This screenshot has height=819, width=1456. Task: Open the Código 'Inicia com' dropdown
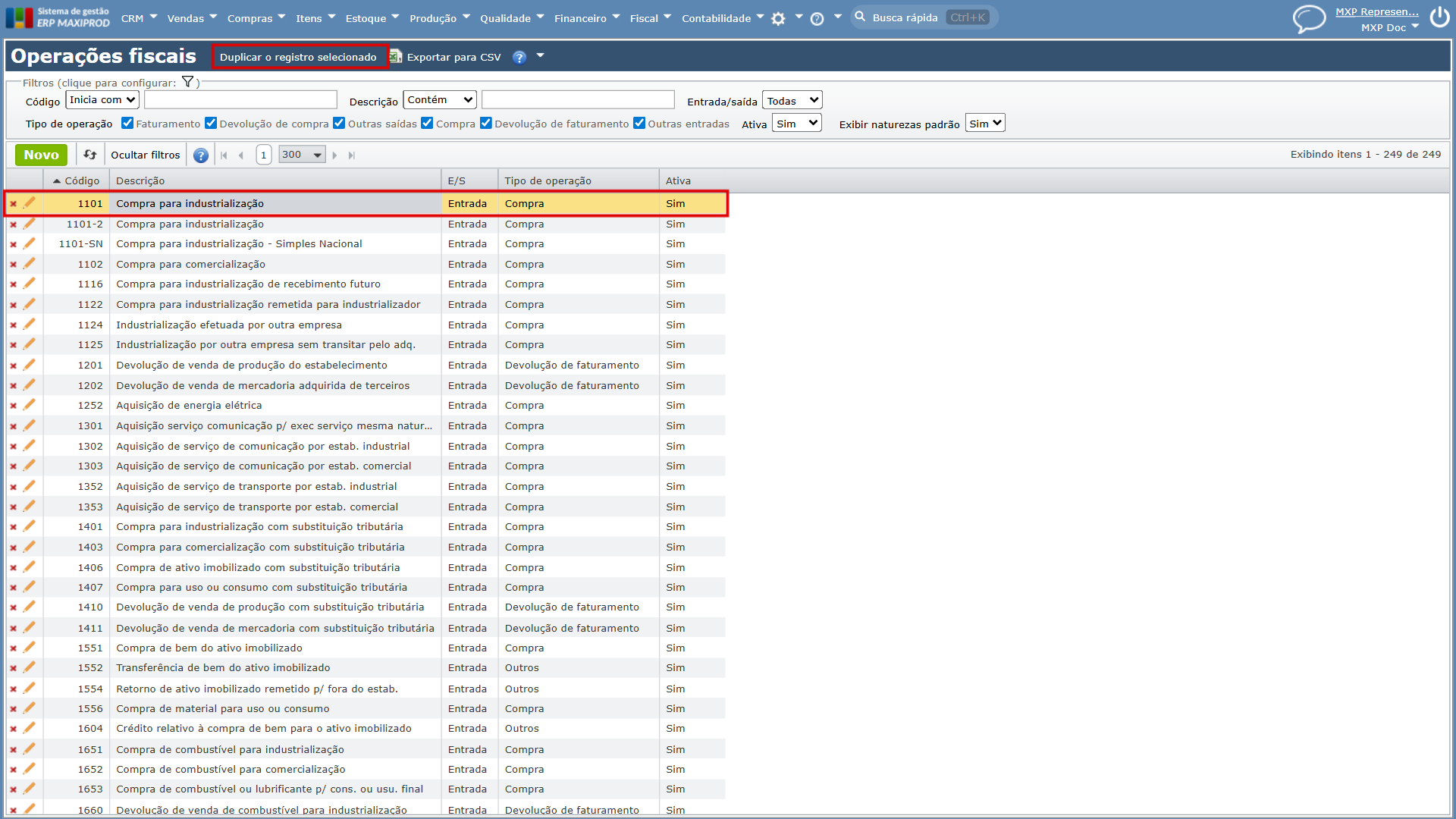pos(102,100)
